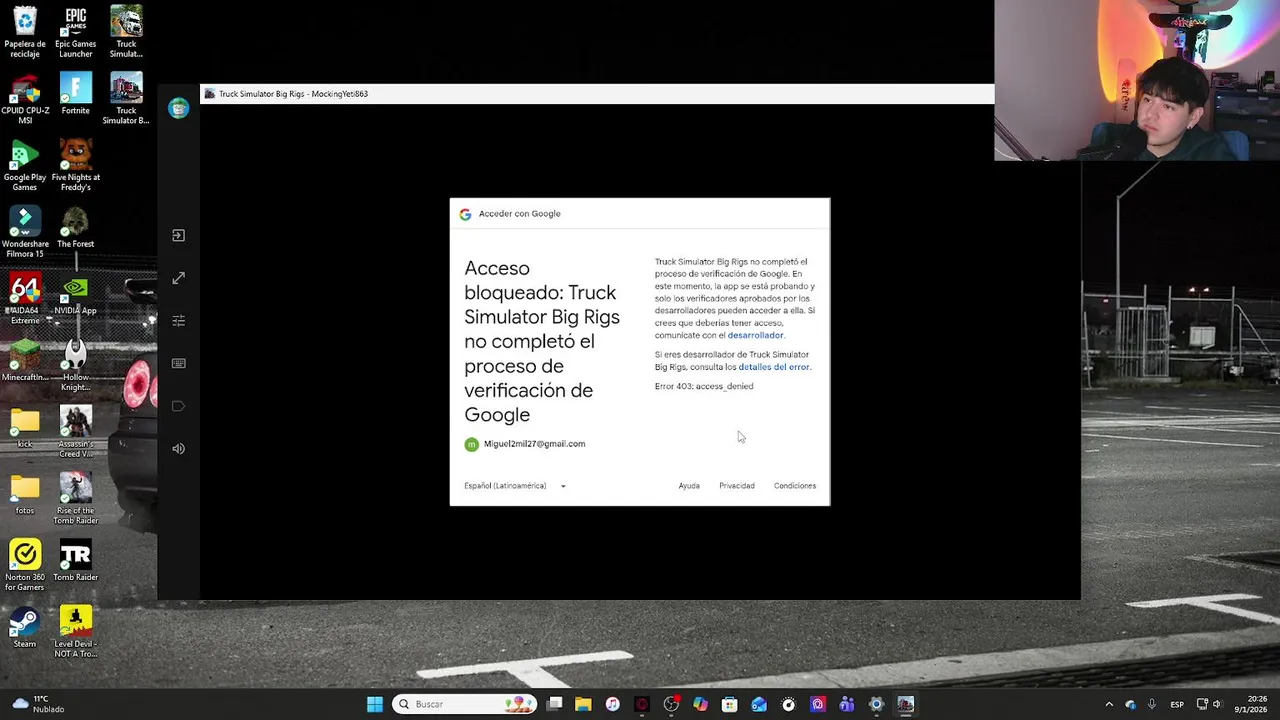This screenshot has height=720, width=1280.
Task: Select NVIDIA App desktop shortcut
Action: pyautogui.click(x=76, y=295)
